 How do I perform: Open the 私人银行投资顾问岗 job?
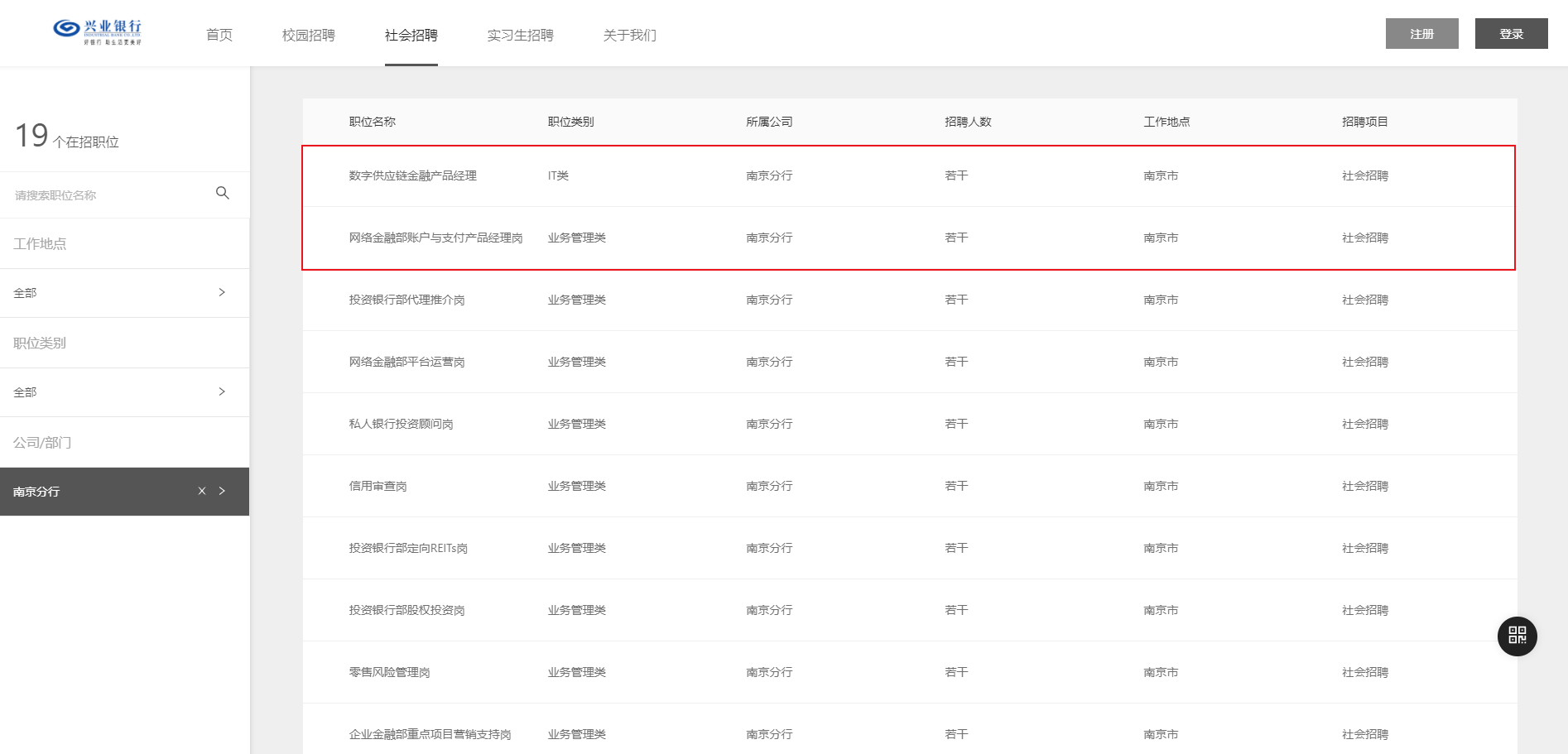[x=401, y=424]
